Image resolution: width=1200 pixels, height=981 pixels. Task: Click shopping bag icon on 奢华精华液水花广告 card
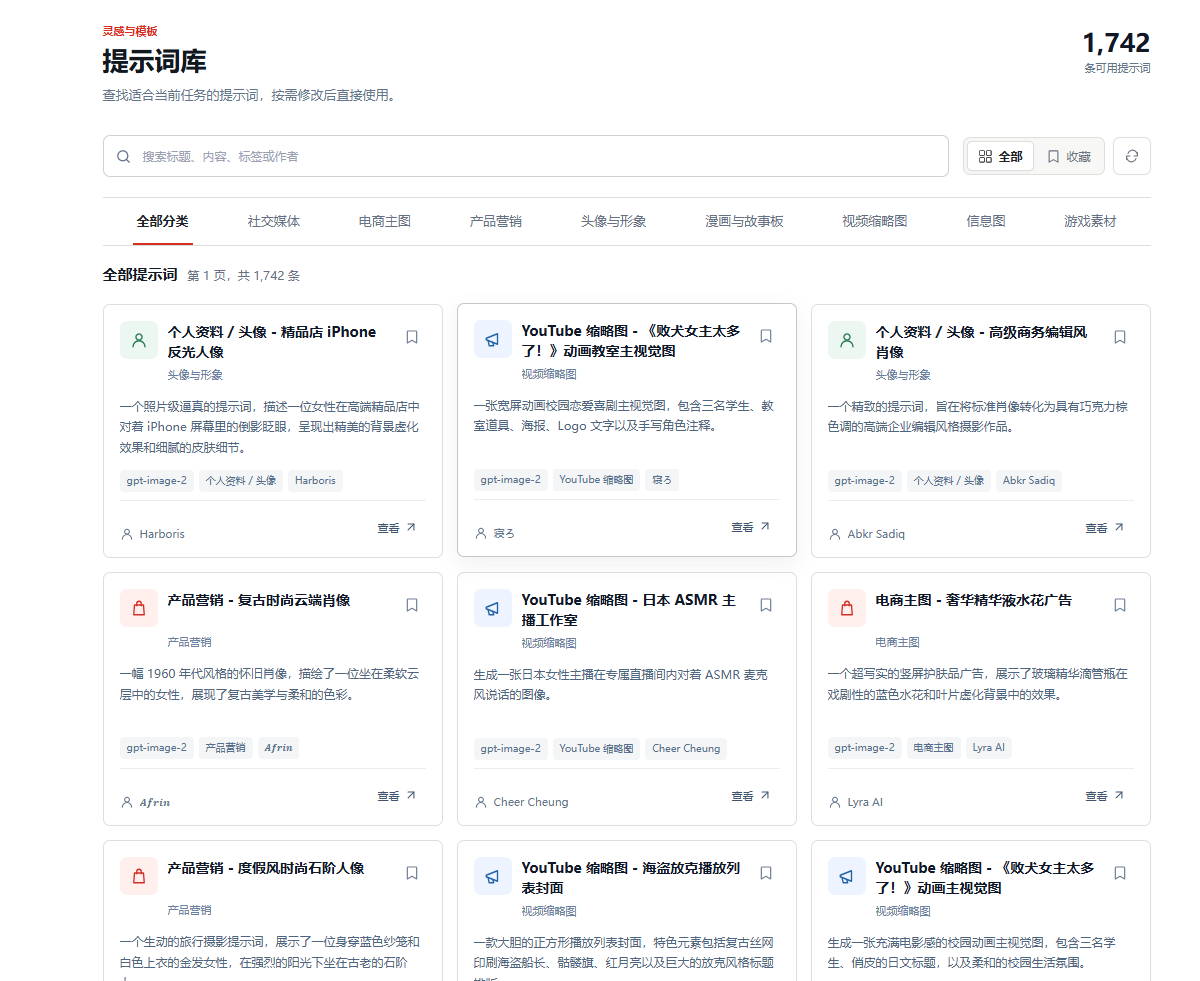point(847,608)
